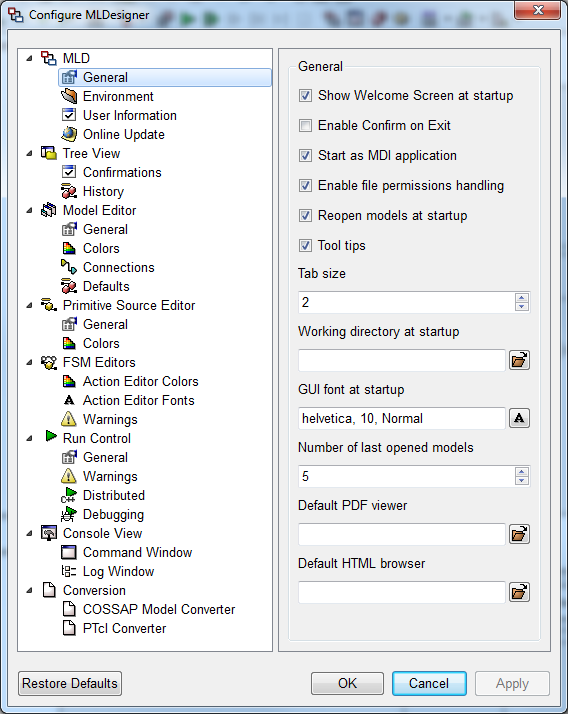Click the Restore Defaults button

click(x=70, y=683)
